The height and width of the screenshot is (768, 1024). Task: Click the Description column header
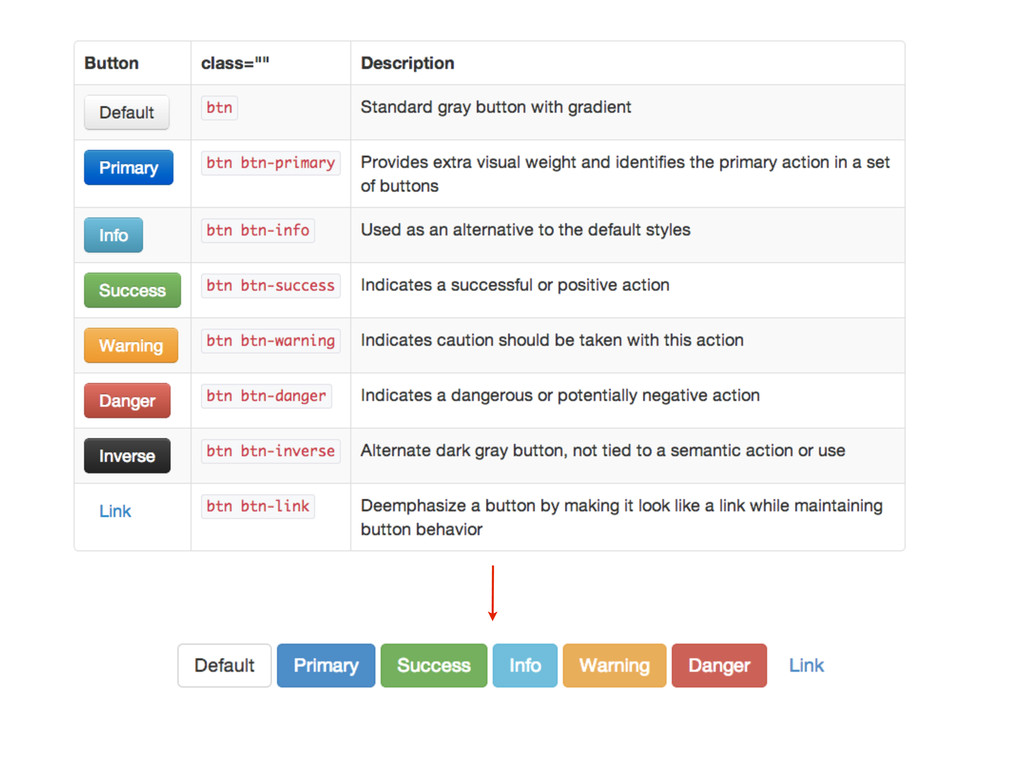(407, 63)
